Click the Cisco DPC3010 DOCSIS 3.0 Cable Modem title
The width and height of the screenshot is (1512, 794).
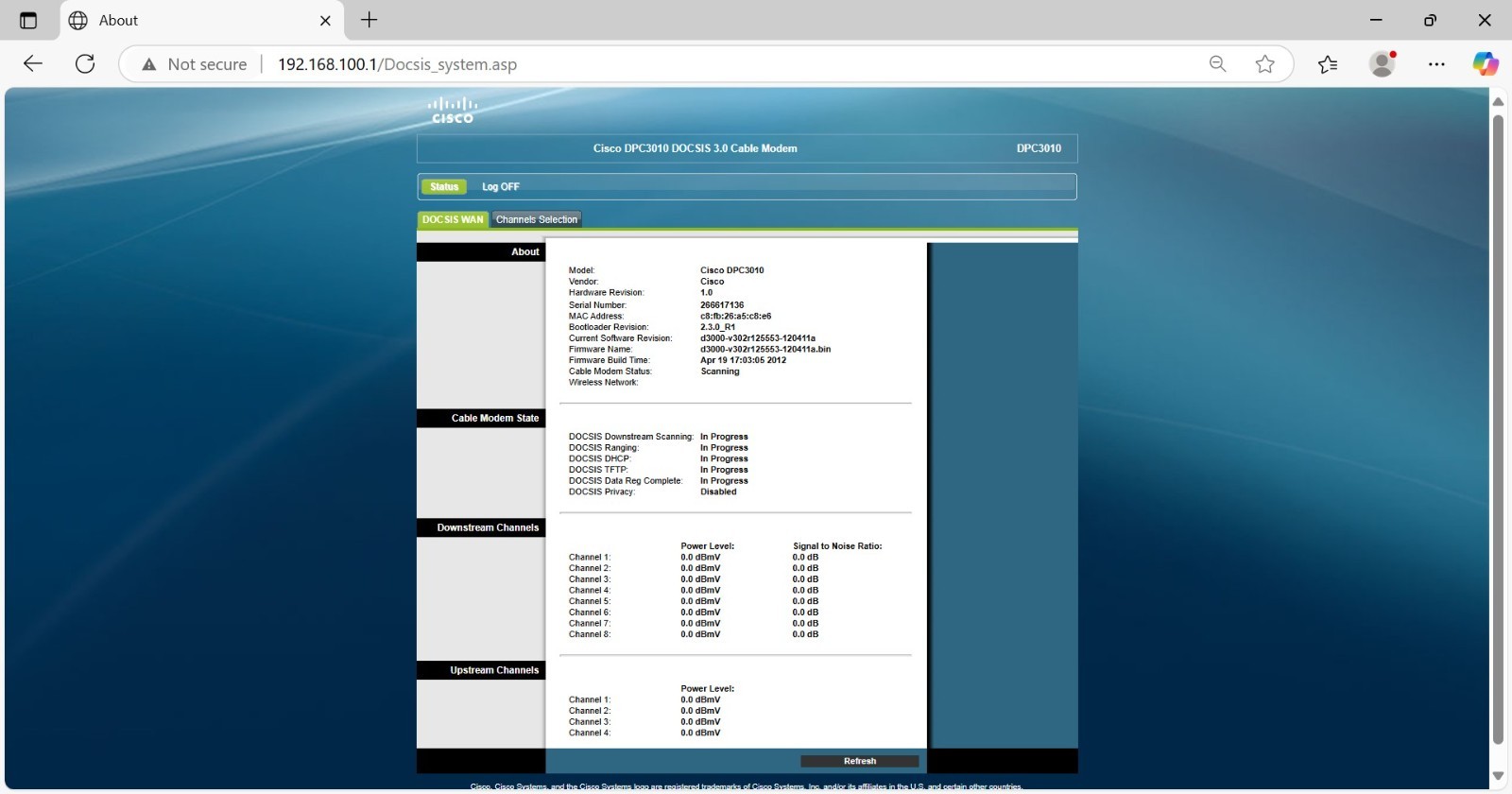(x=695, y=148)
